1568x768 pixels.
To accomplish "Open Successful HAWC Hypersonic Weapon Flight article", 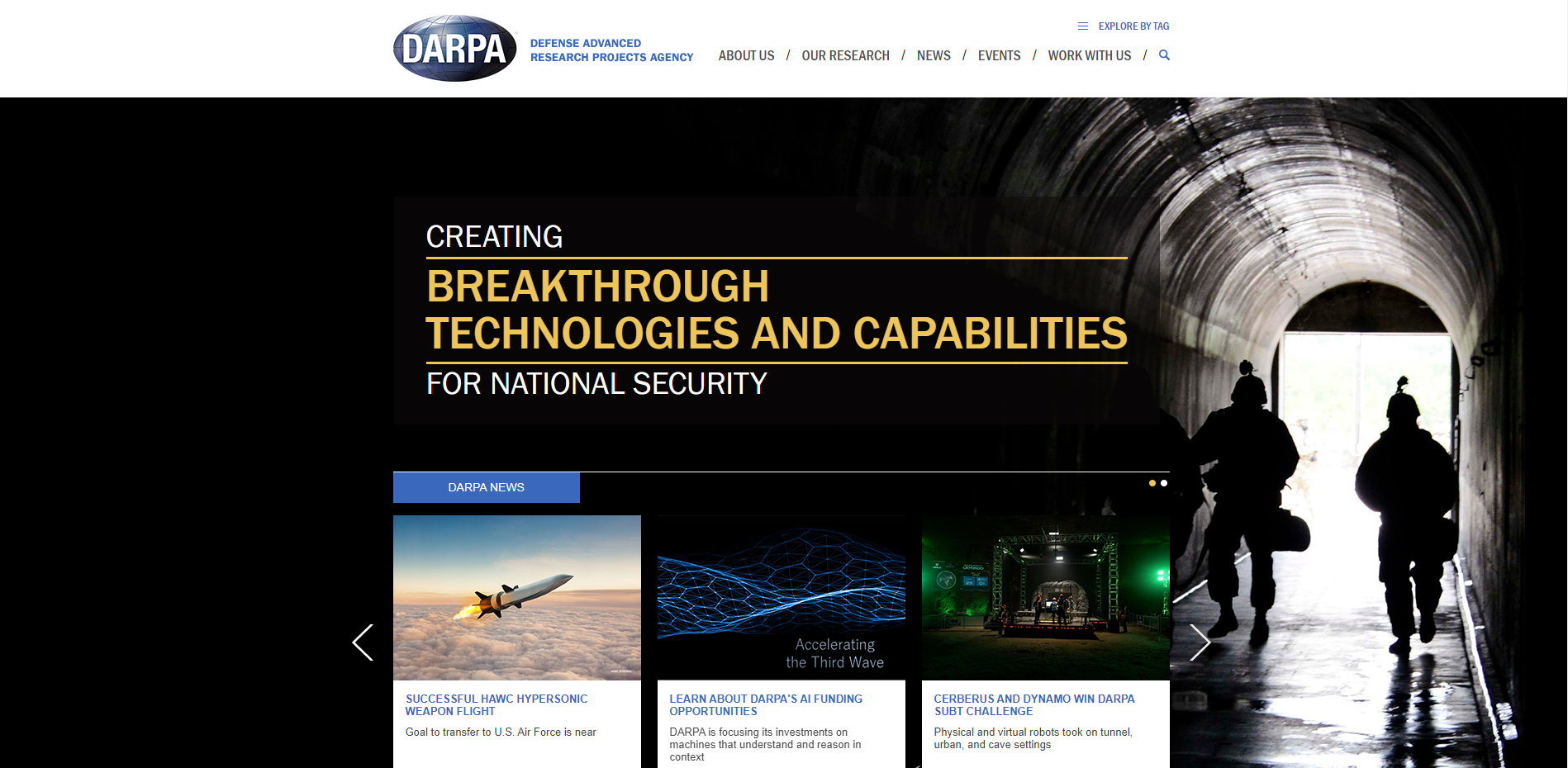I will pyautogui.click(x=496, y=705).
